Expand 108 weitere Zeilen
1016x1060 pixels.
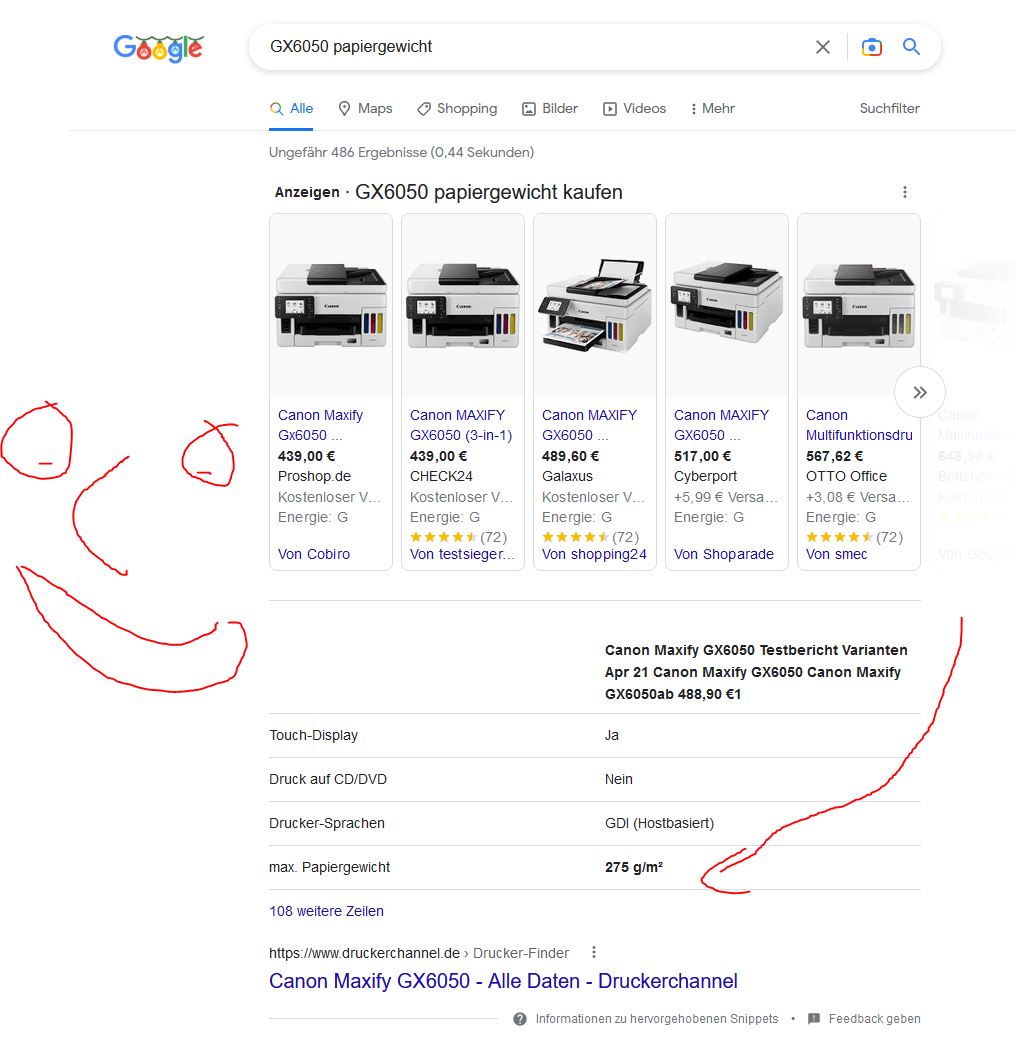tap(326, 911)
